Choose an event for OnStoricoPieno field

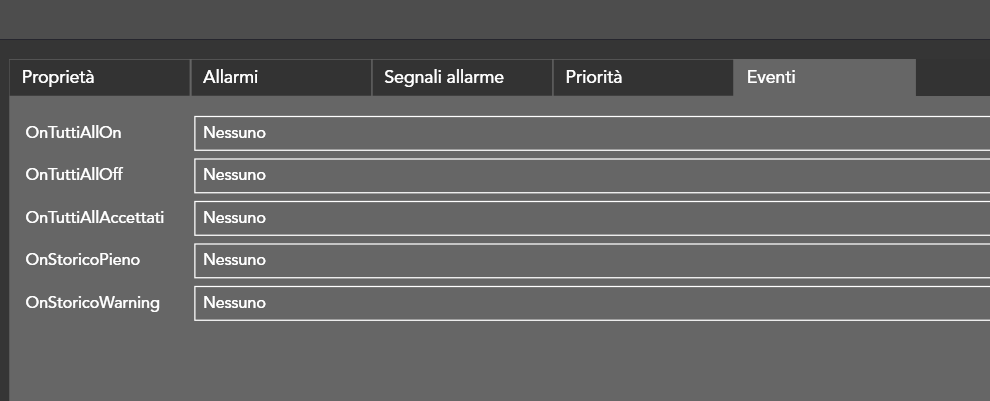tap(592, 261)
